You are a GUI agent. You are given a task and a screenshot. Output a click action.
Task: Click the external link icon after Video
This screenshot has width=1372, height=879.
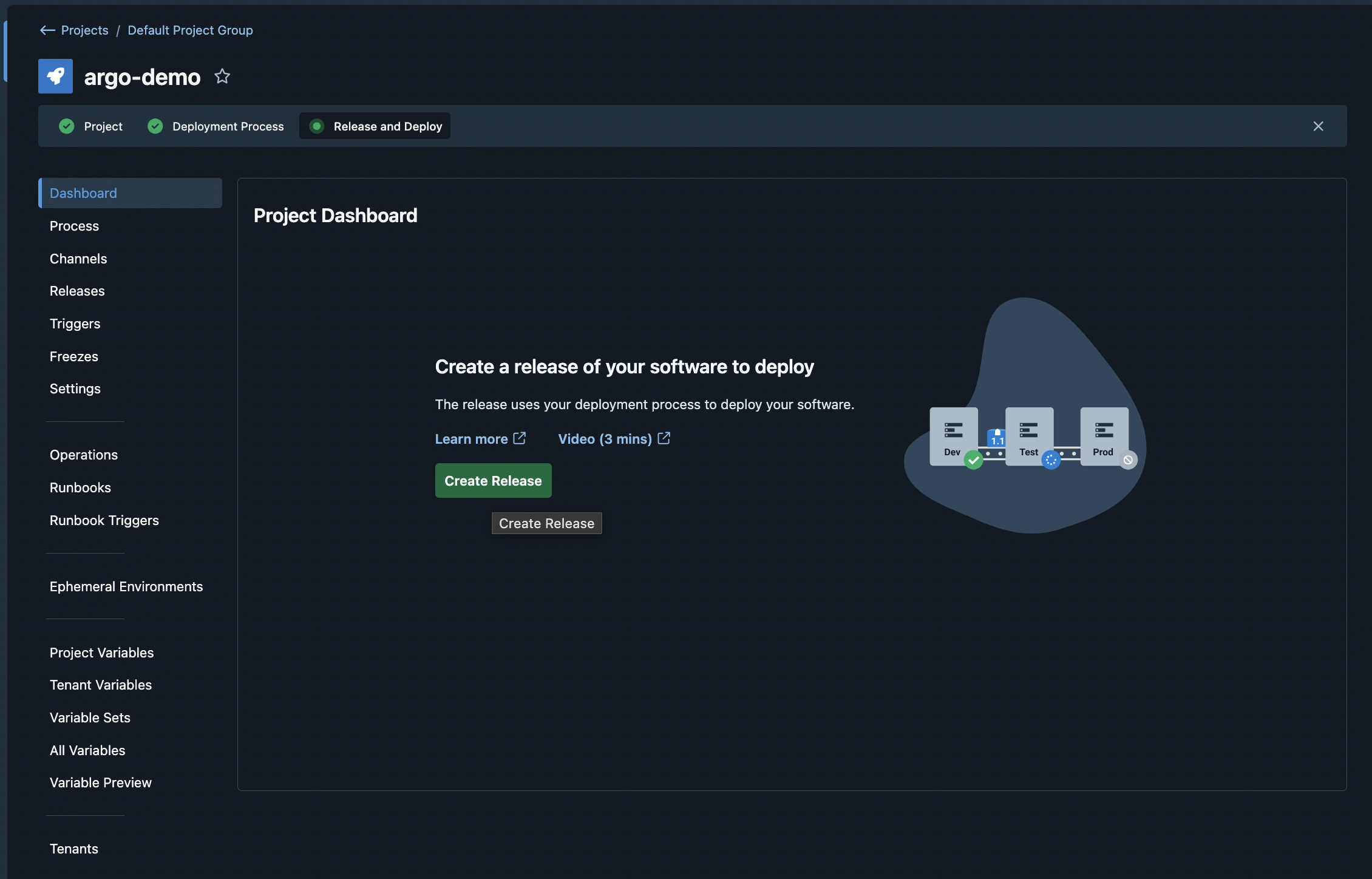click(664, 438)
